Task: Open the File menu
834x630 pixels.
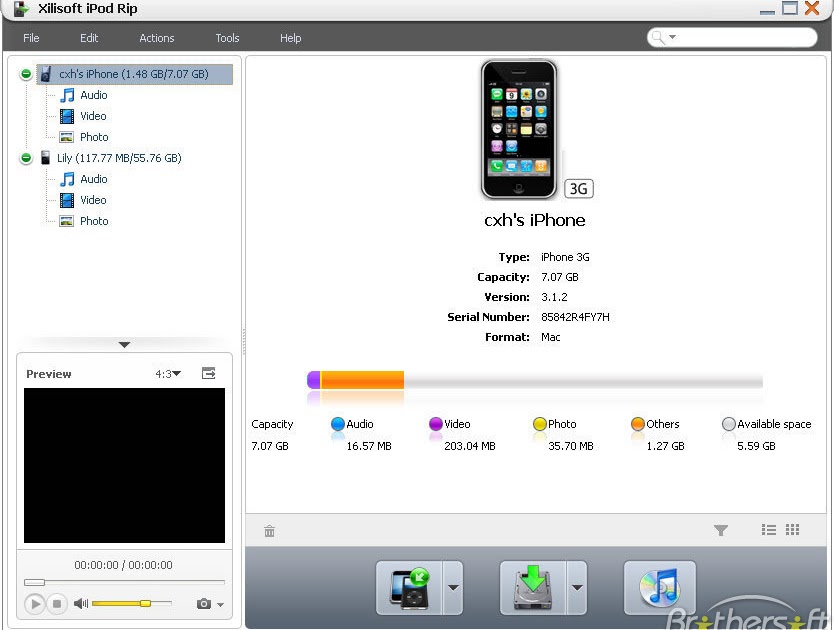Action: (31, 38)
